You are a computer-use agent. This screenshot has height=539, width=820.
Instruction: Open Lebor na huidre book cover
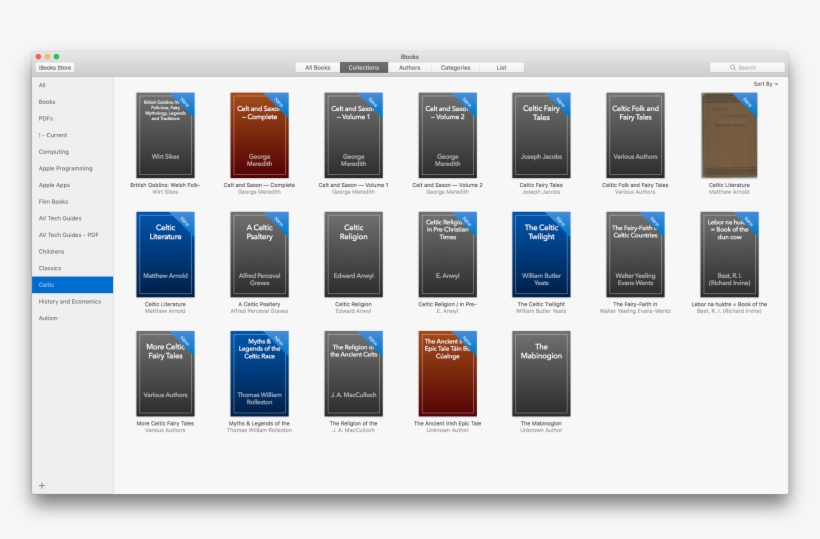(730, 255)
